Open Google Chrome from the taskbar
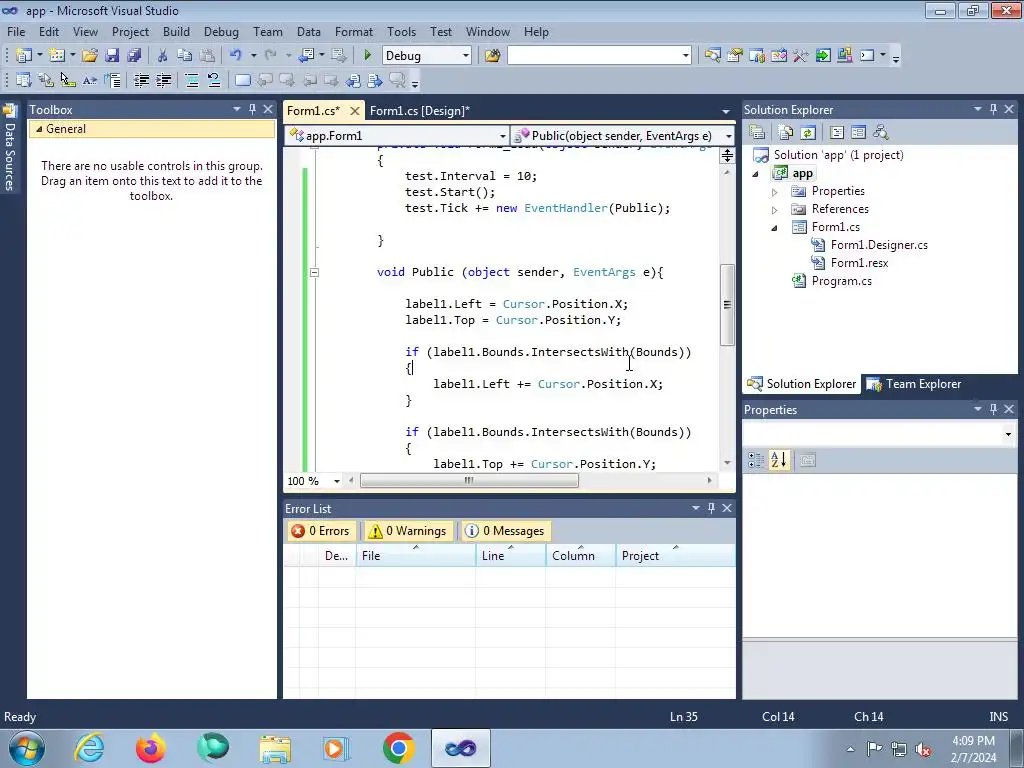Viewport: 1024px width, 768px height. pyautogui.click(x=398, y=748)
